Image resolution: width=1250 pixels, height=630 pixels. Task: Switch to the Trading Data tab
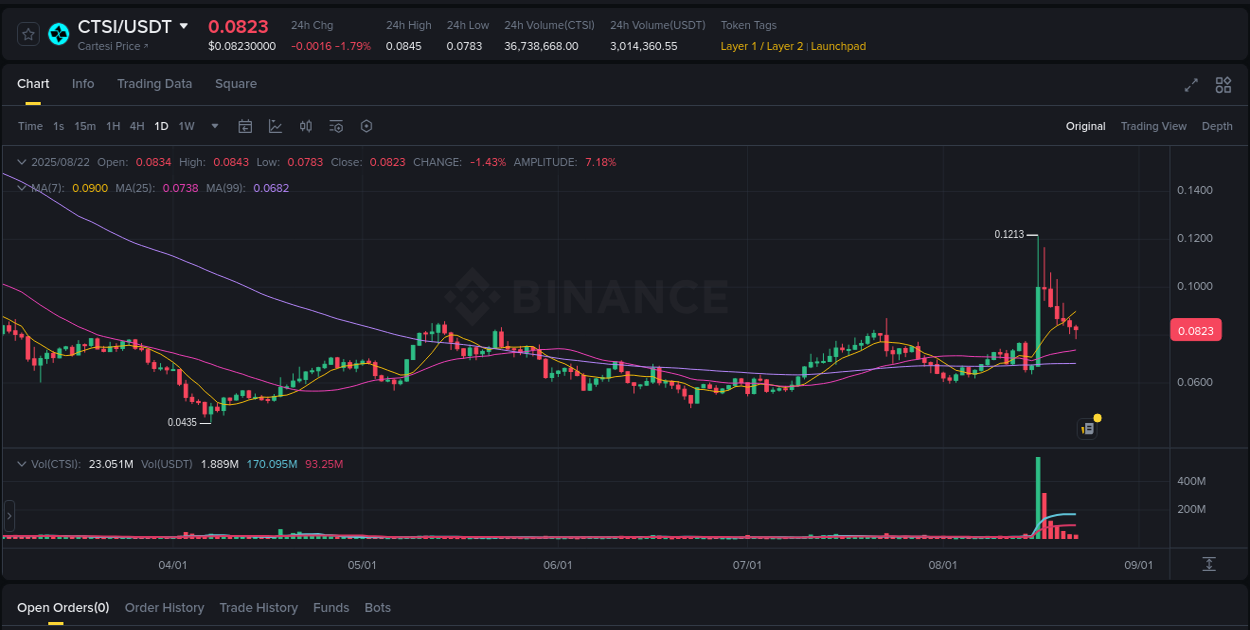154,84
